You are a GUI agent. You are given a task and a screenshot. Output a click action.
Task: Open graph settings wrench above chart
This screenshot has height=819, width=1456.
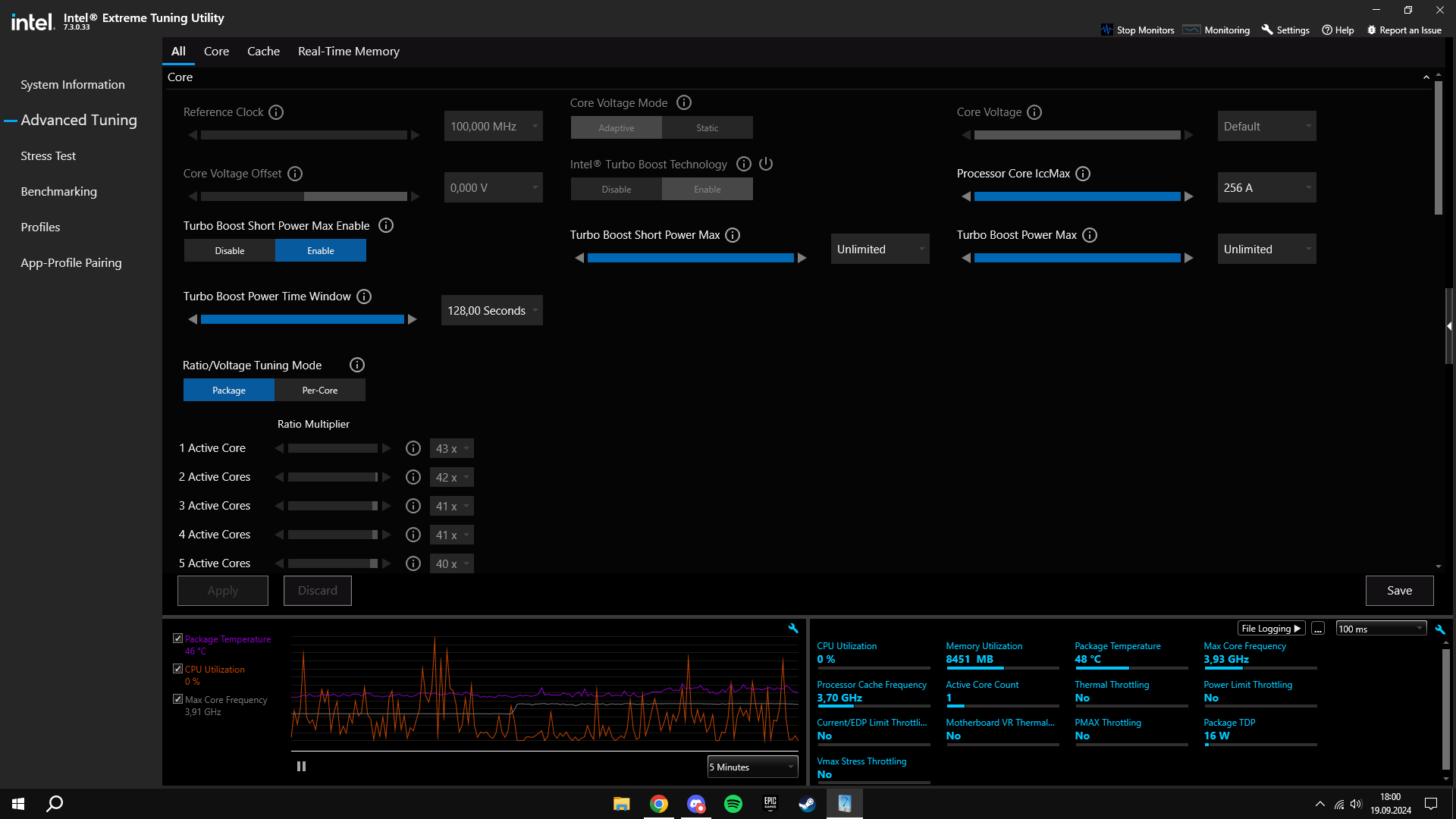click(793, 629)
